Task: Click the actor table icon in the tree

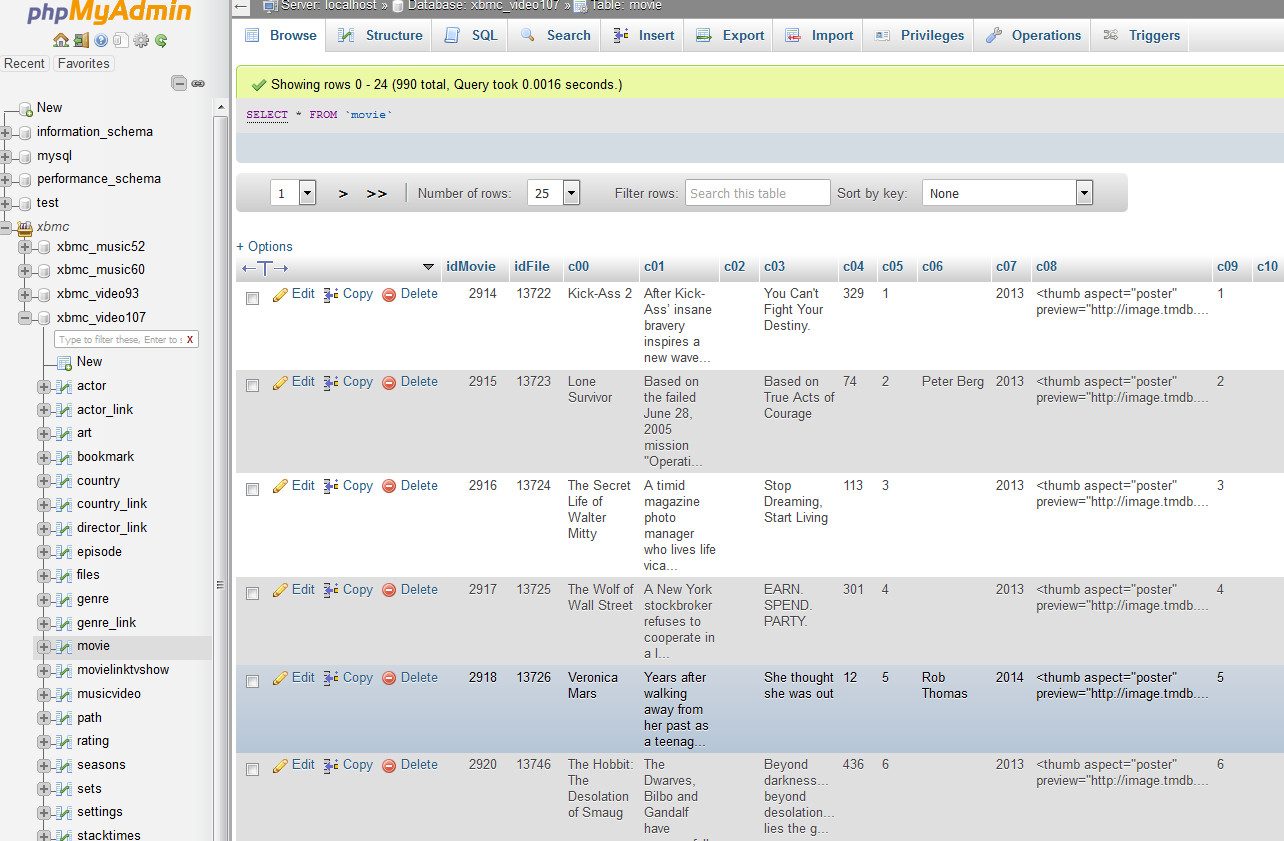Action: [64, 386]
